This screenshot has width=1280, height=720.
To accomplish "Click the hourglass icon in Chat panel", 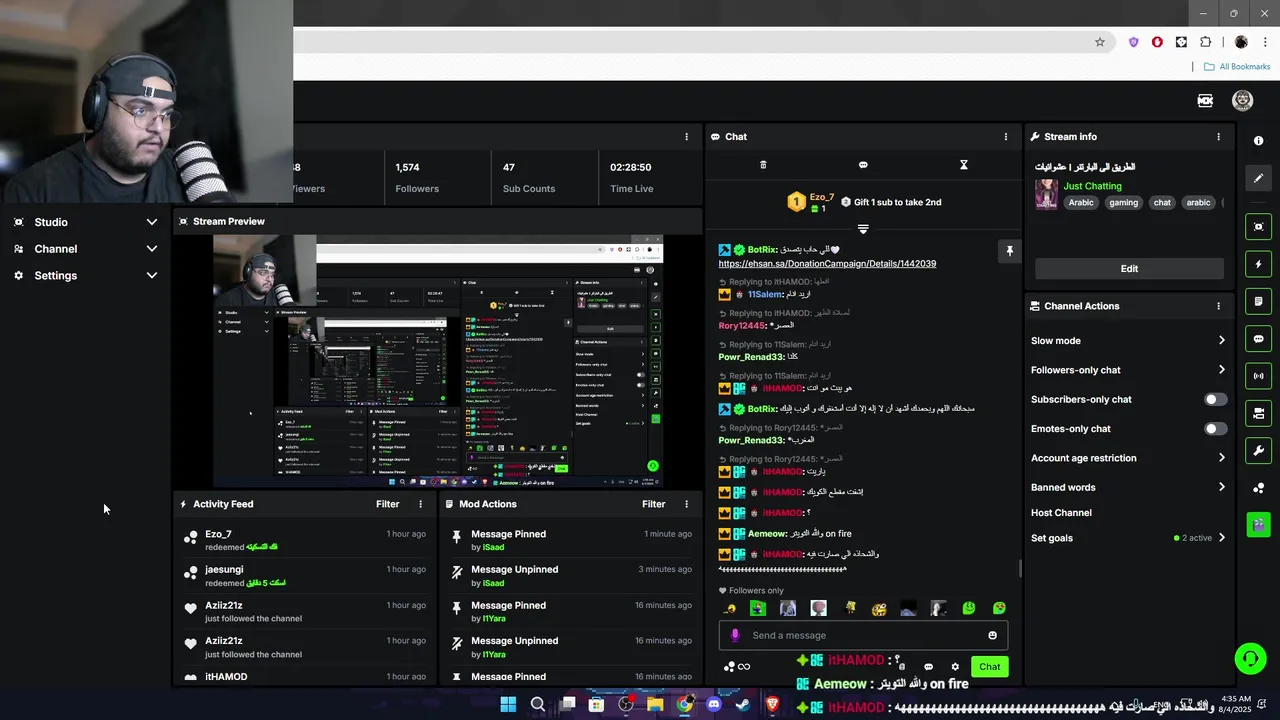I will [964, 165].
